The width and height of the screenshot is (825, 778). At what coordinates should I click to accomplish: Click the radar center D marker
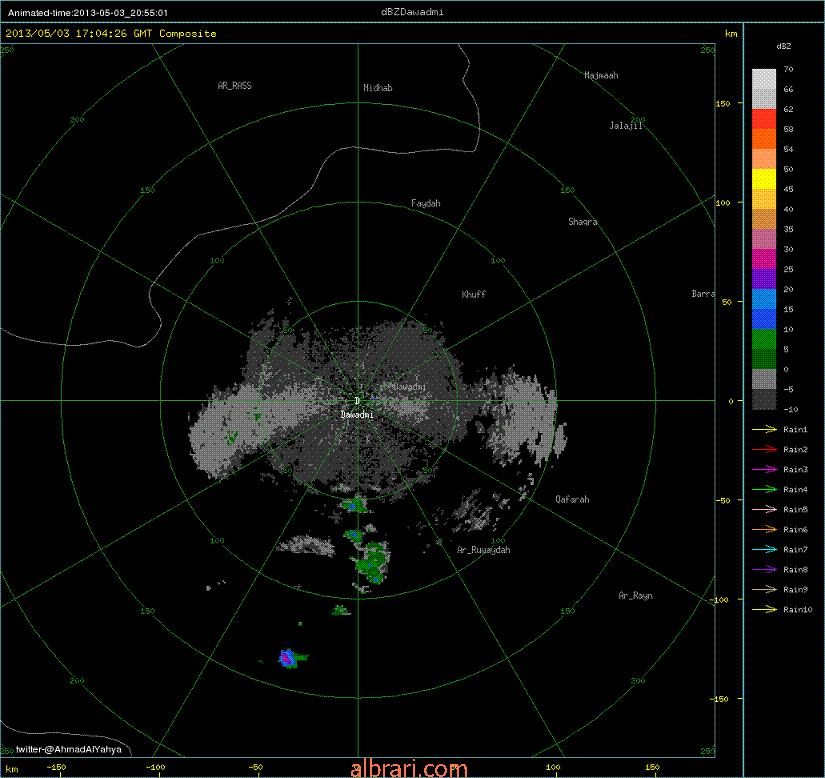coord(357,401)
